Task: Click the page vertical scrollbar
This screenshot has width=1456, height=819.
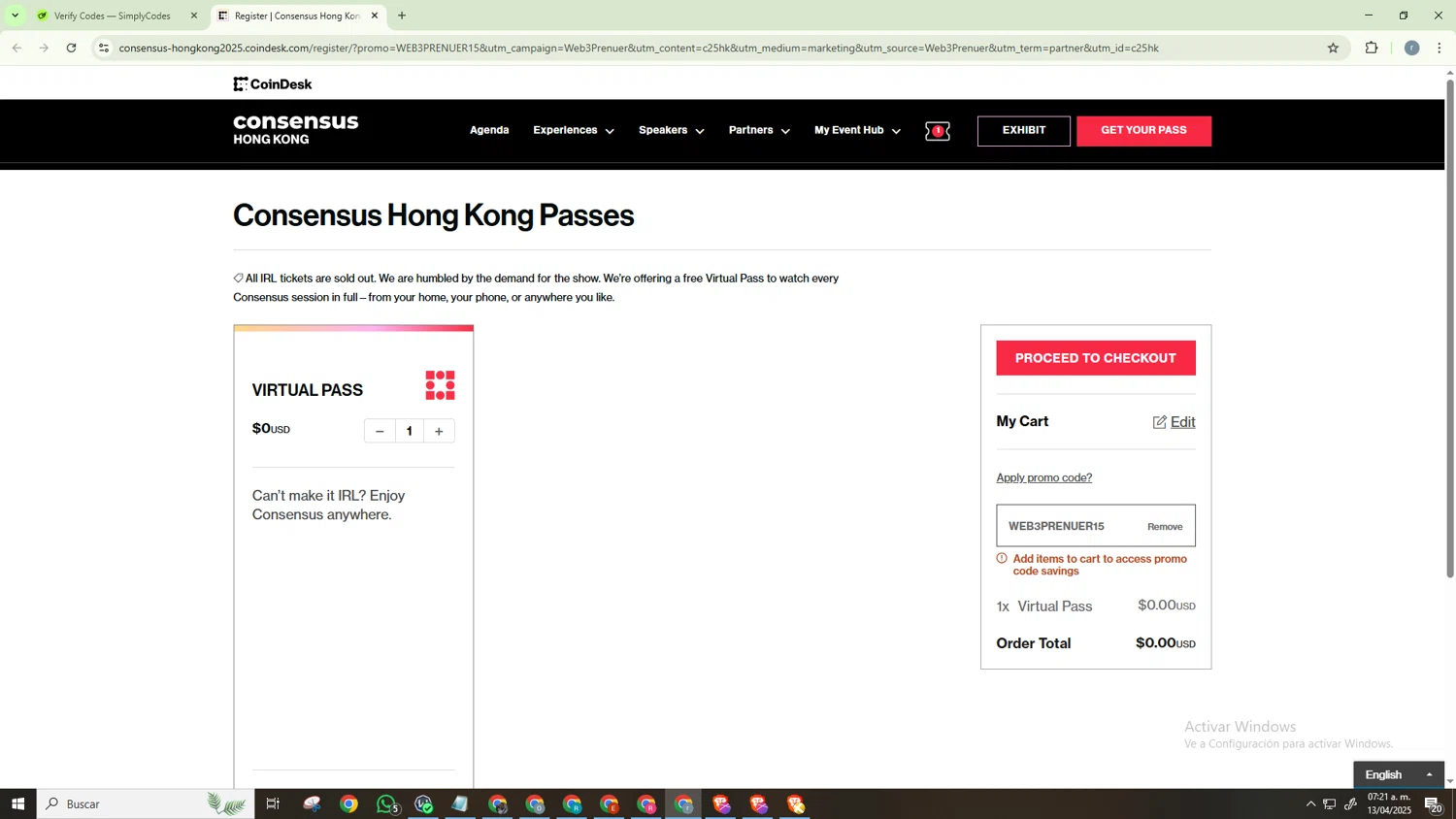Action: click(x=1450, y=328)
